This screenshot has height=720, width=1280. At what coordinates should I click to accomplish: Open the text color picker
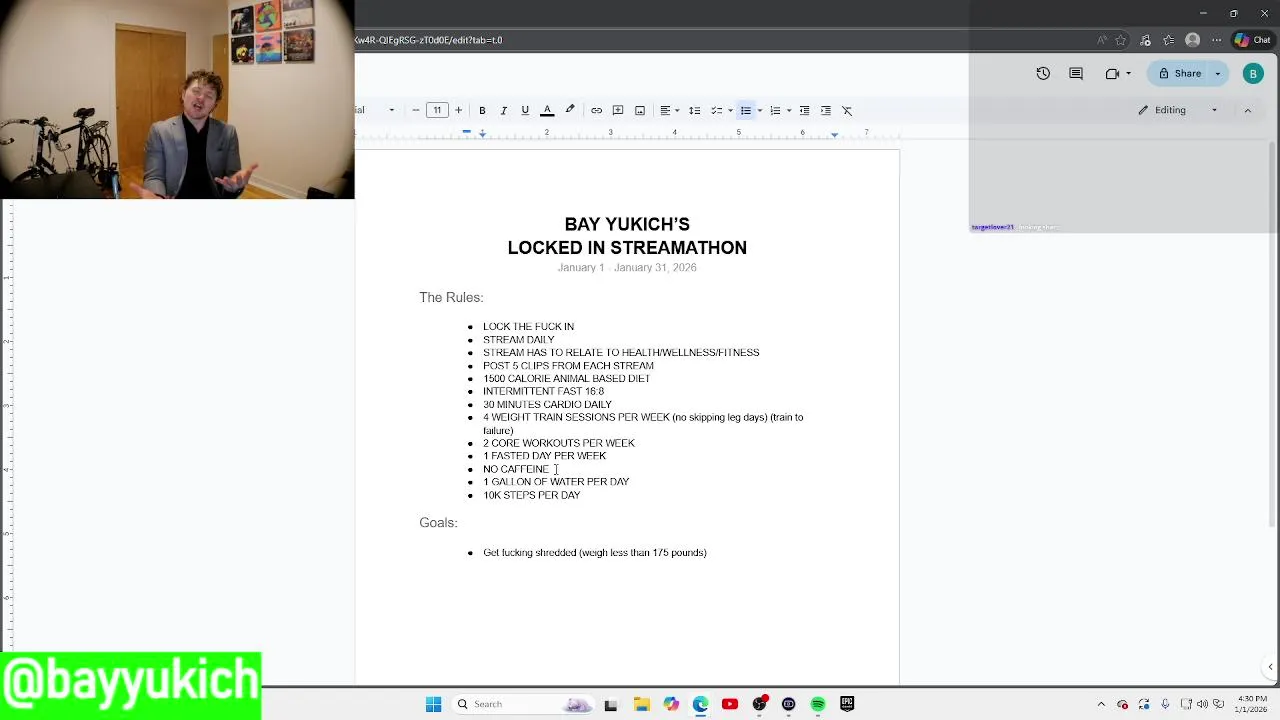(547, 110)
